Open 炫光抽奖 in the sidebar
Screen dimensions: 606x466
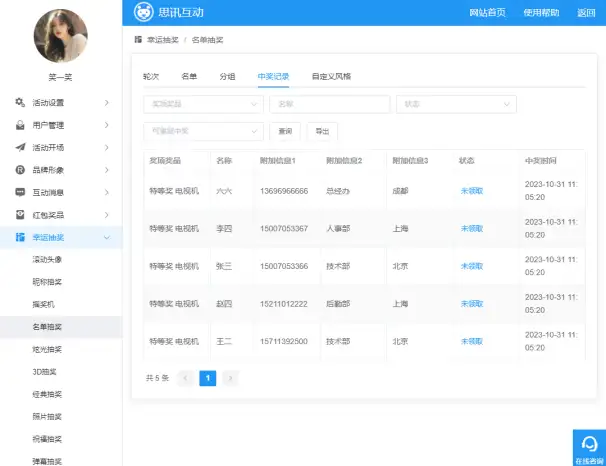tap(47, 349)
